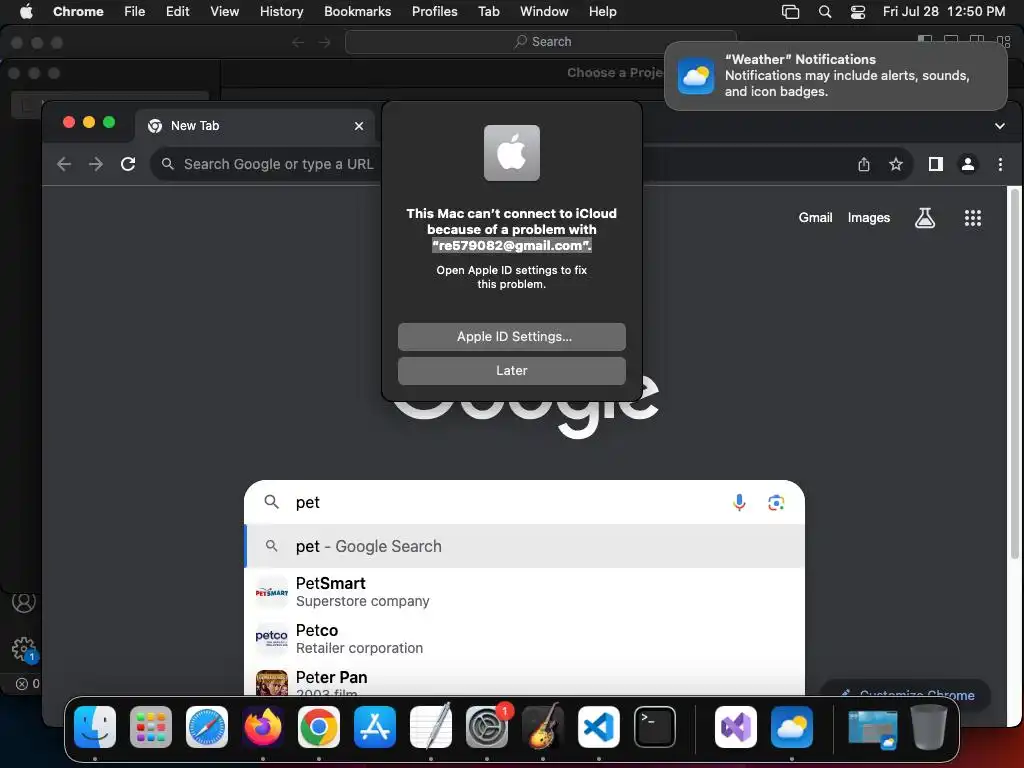This screenshot has height=768, width=1024.
Task: Open the Profiles menu
Action: (434, 12)
